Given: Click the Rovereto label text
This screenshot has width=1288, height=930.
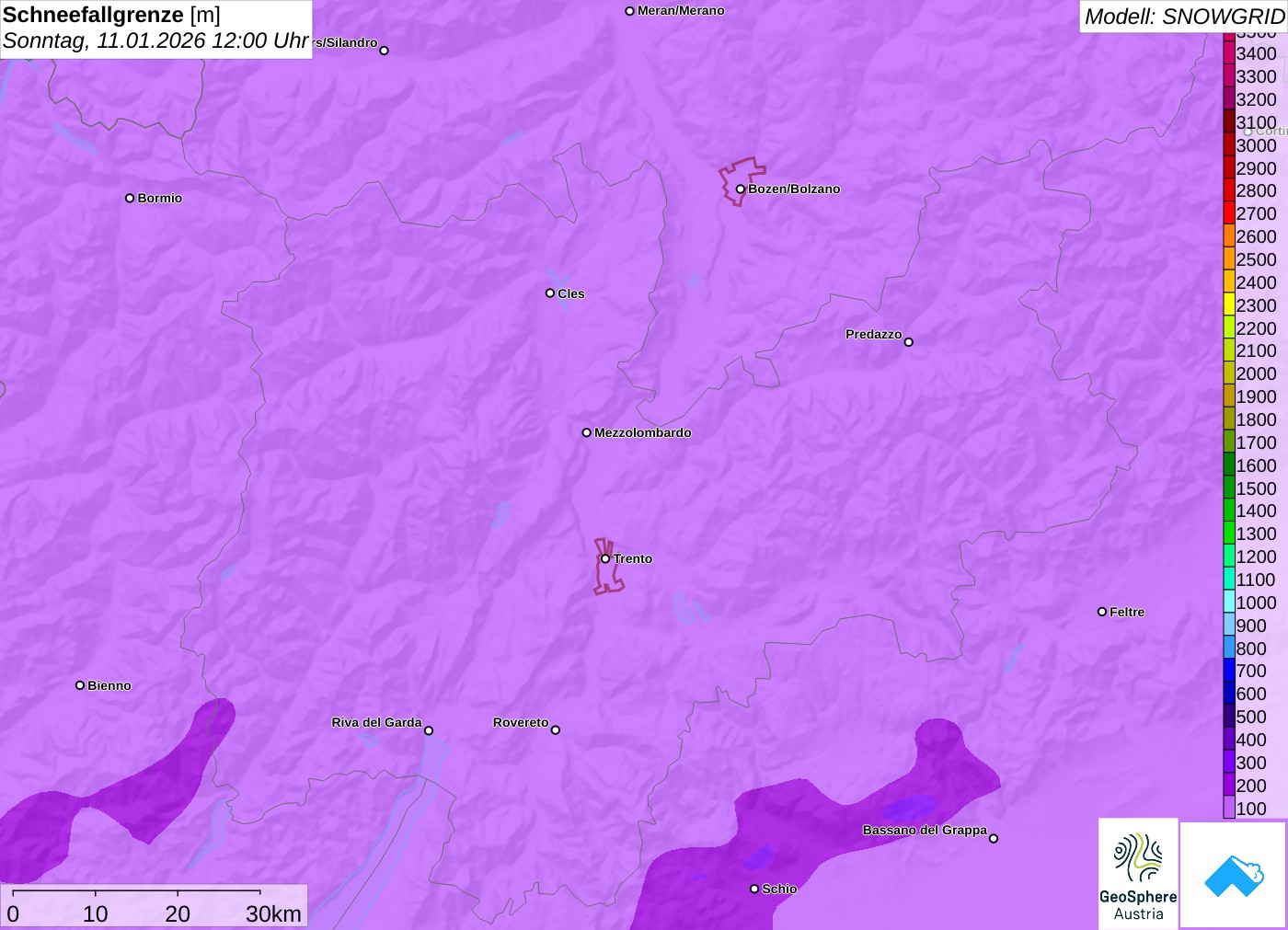Looking at the screenshot, I should 521,722.
